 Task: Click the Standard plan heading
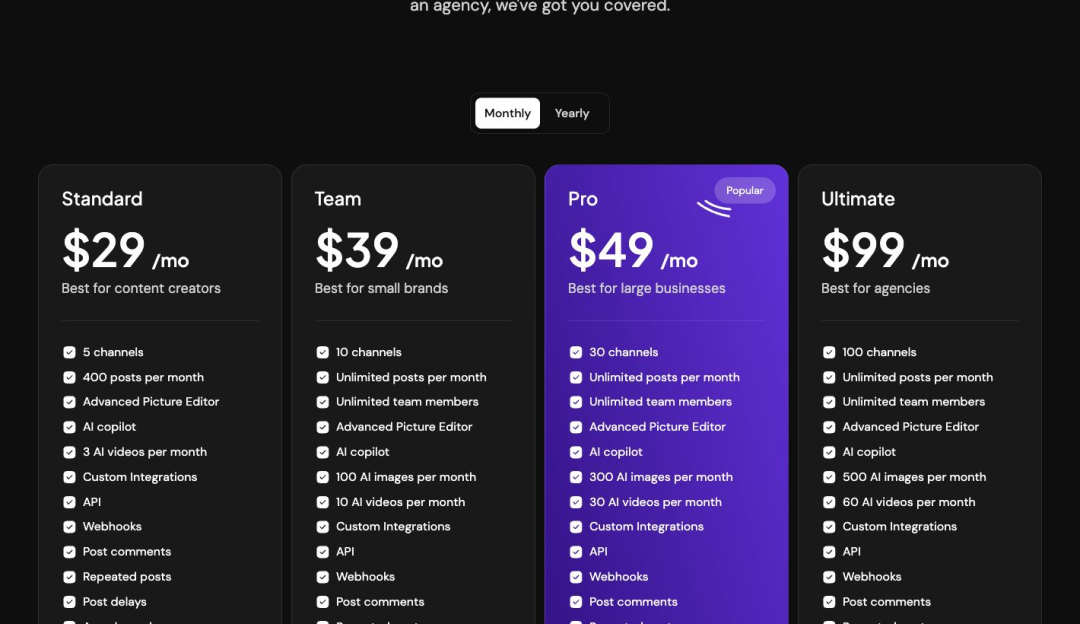tap(102, 199)
